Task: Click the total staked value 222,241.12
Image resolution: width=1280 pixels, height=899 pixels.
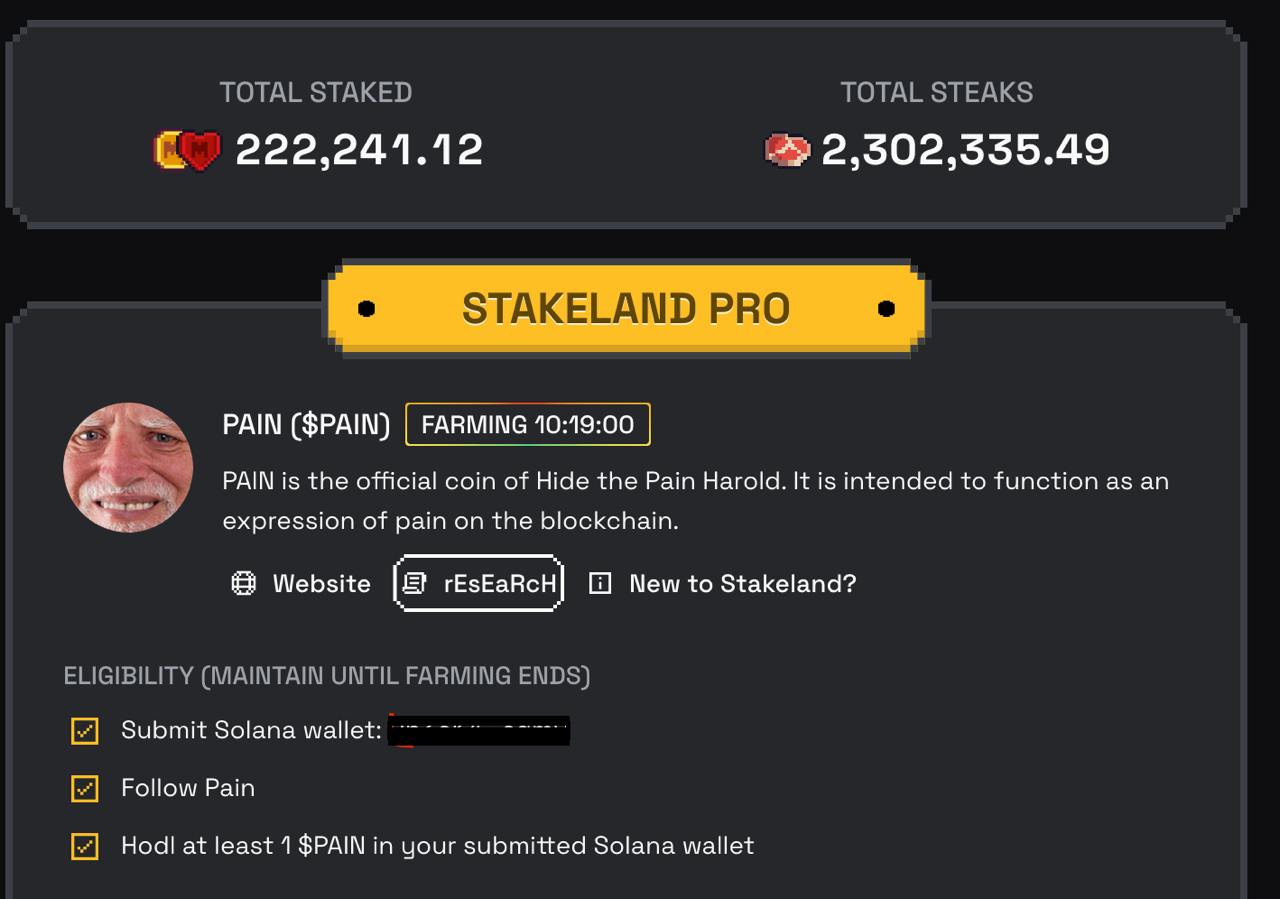Action: (359, 150)
